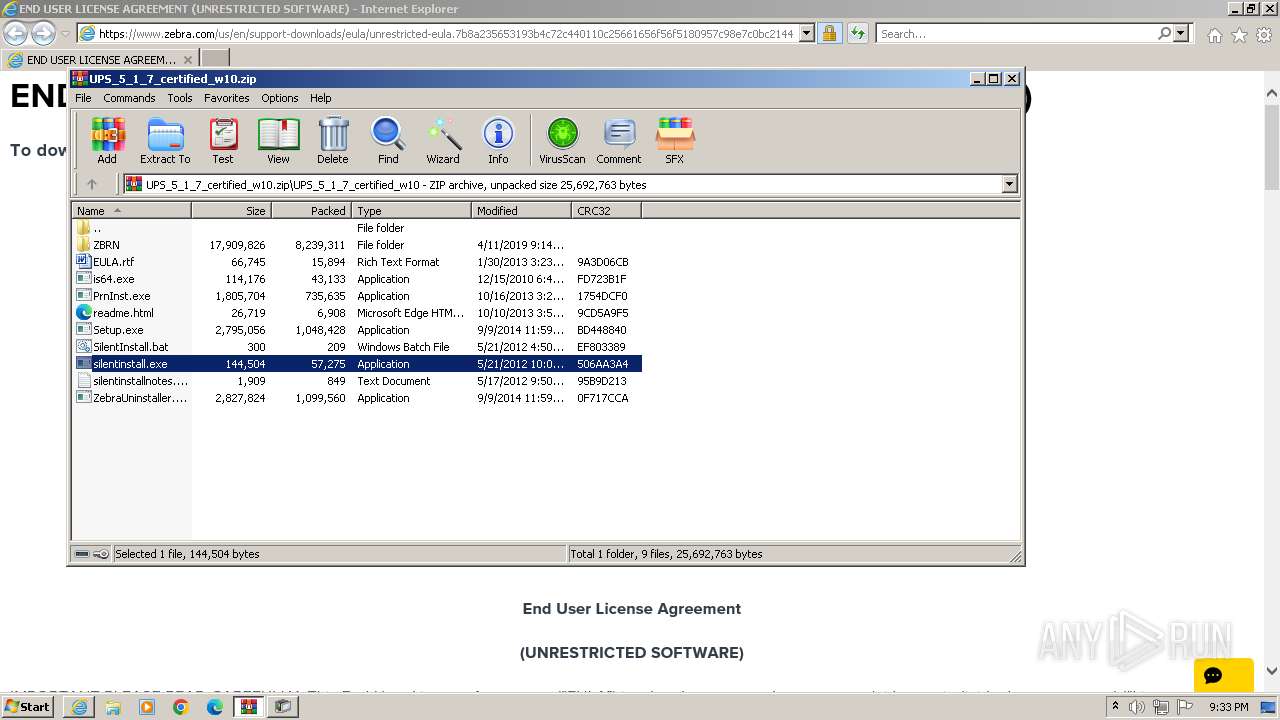Sort files by Size column header

(231, 211)
